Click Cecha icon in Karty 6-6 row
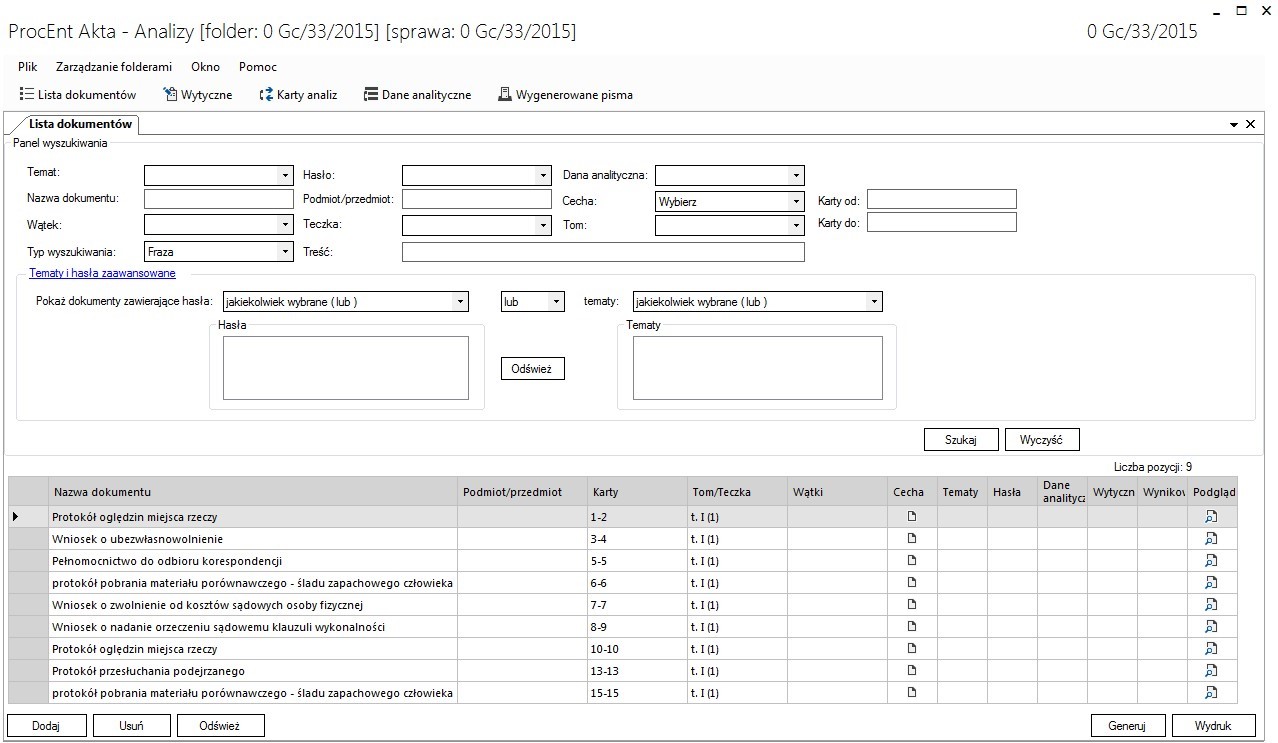This screenshot has width=1278, height=743. pos(911,583)
